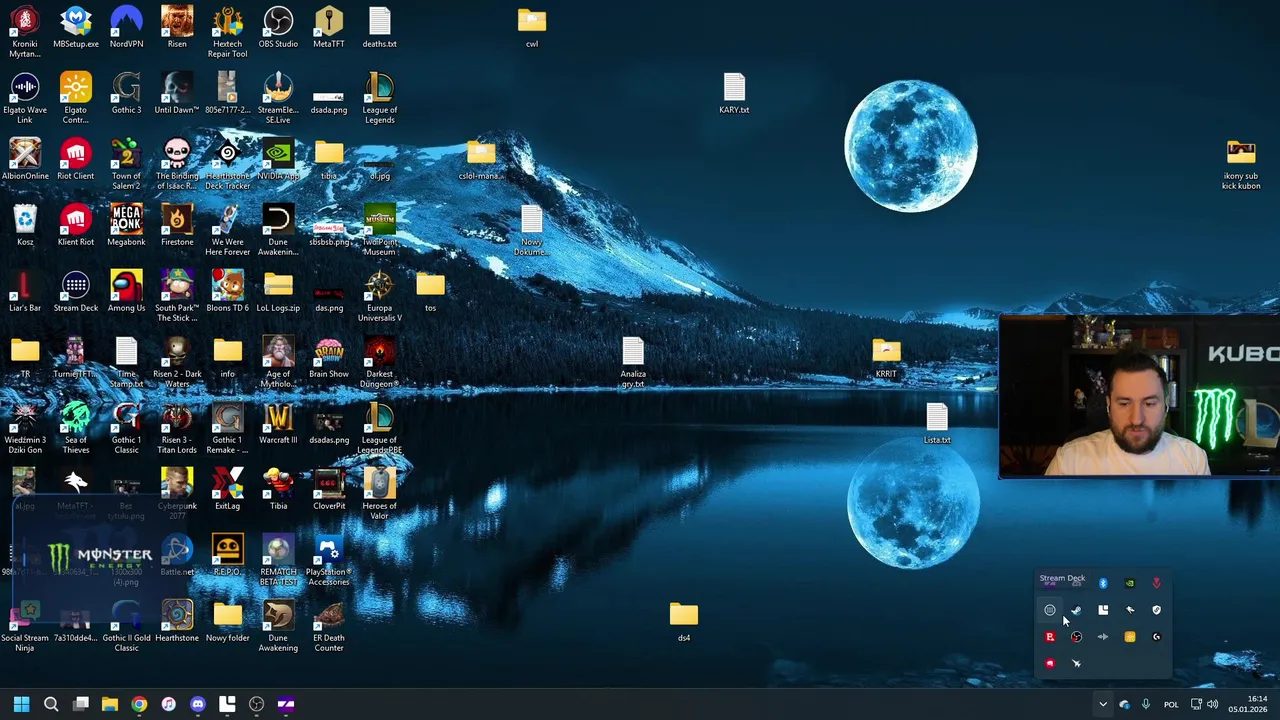
Task: Select the R.E.P.O. desktop shortcut
Action: (x=227, y=555)
